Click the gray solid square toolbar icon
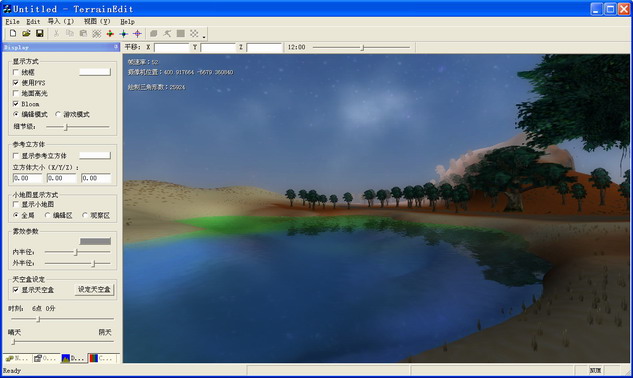Image resolution: width=633 pixels, height=378 pixels. pos(181,34)
